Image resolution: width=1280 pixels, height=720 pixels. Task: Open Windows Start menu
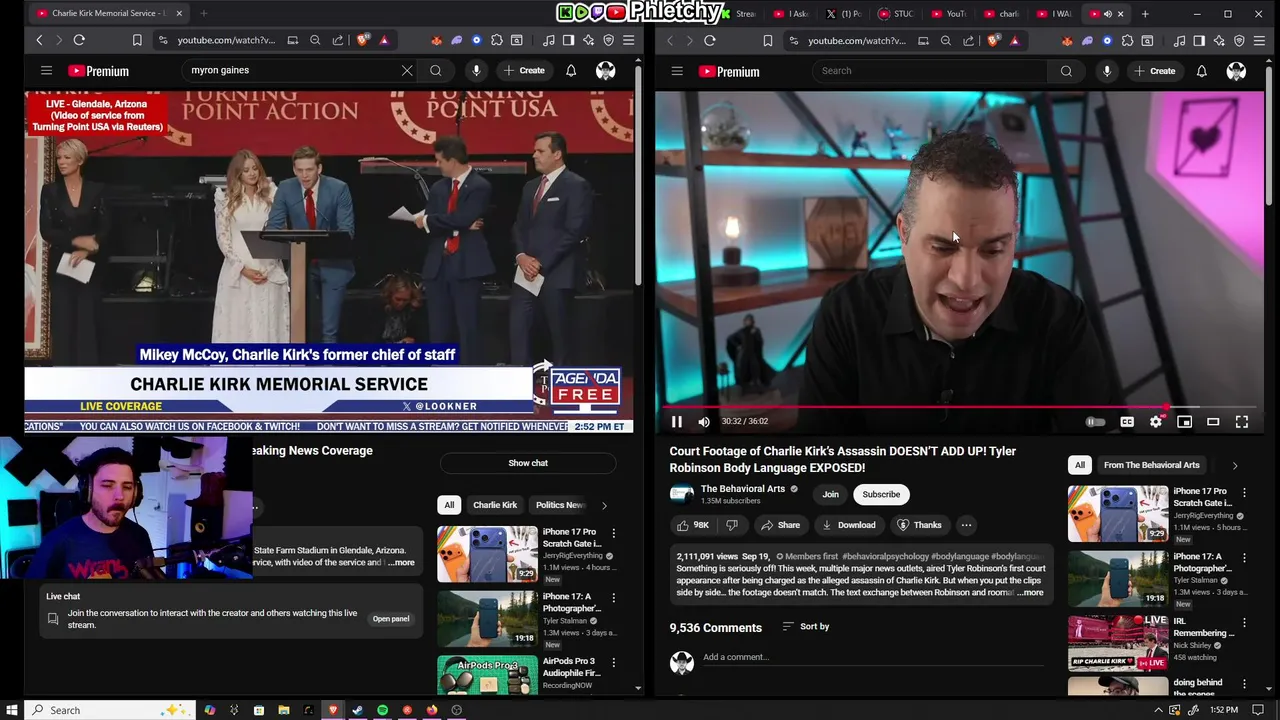11,710
